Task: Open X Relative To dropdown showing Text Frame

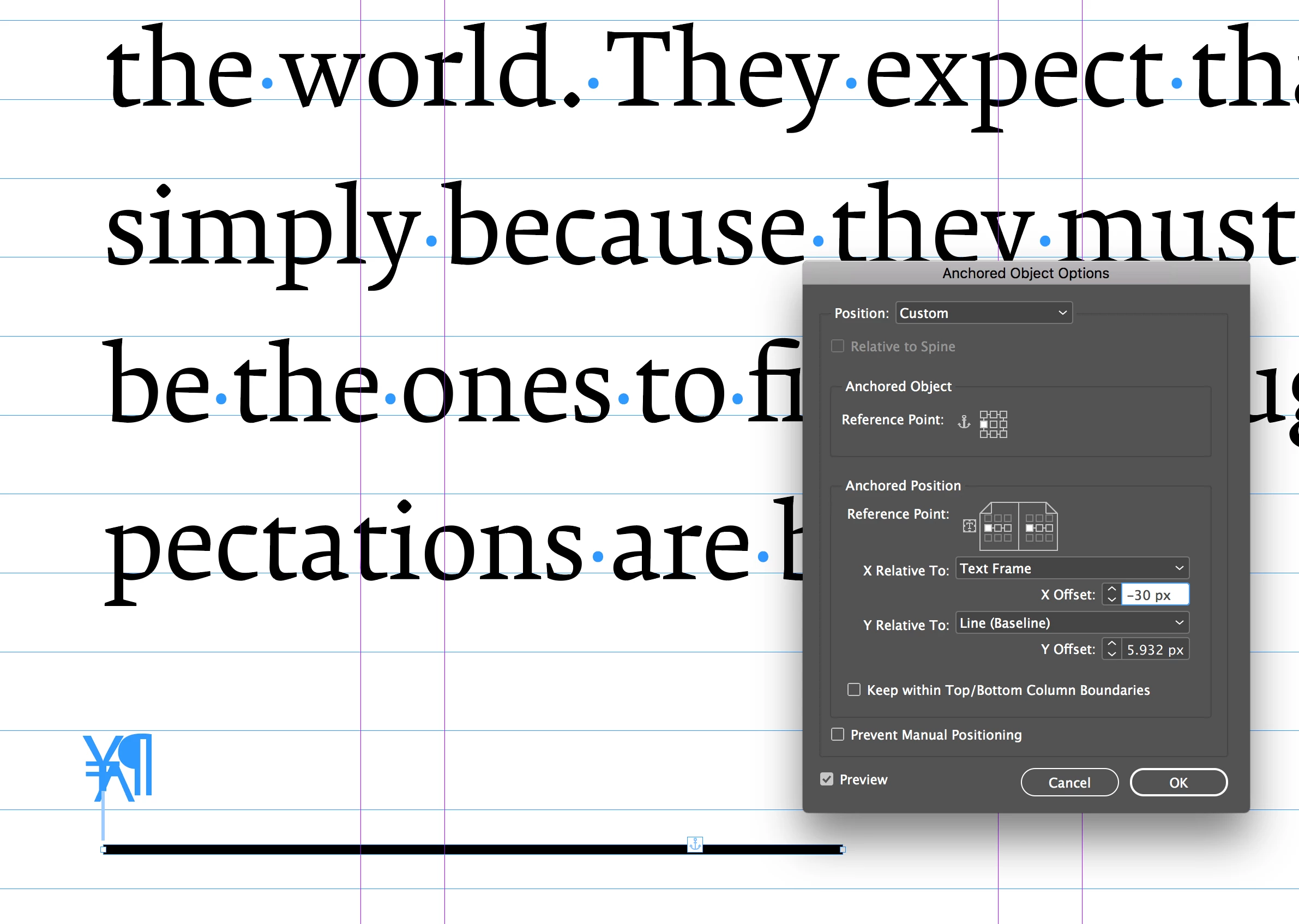Action: point(1072,568)
